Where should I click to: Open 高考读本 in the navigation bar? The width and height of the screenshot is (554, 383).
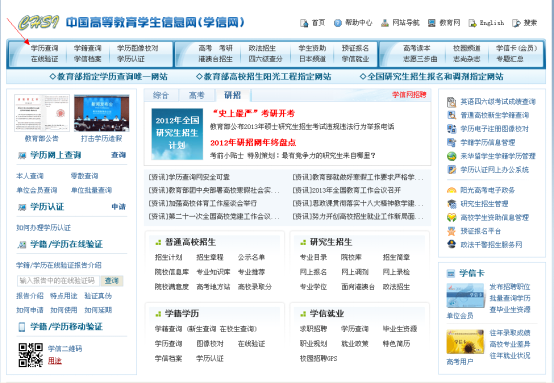point(417,48)
